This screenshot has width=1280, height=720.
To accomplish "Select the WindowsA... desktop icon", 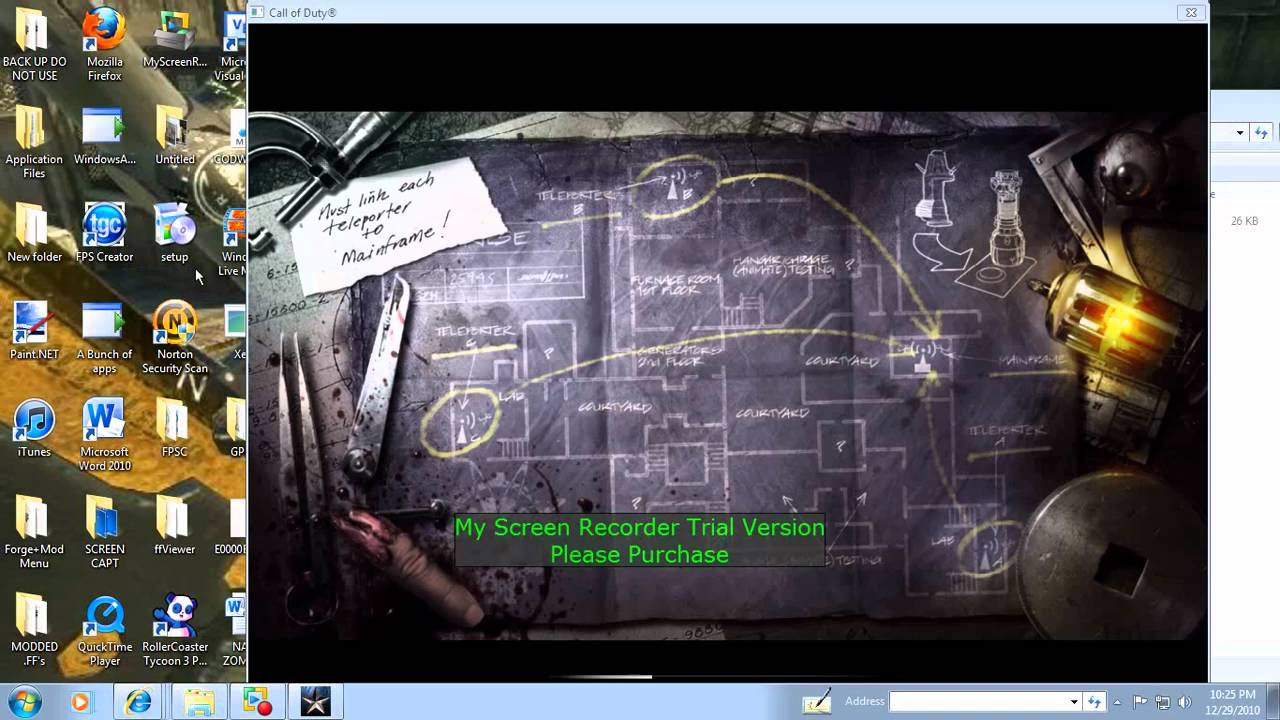I will [104, 135].
